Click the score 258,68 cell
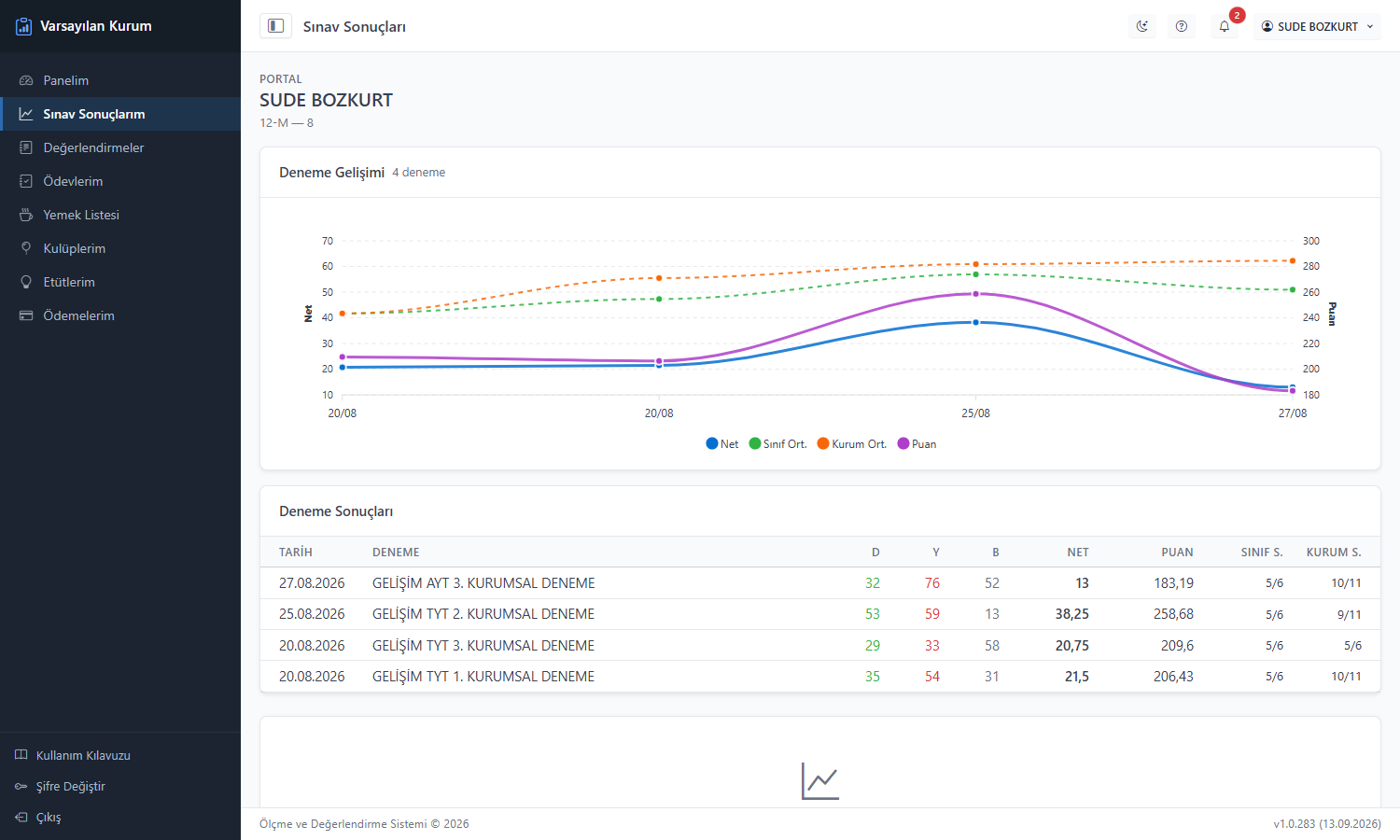The width and height of the screenshot is (1400, 840). pos(1173,614)
